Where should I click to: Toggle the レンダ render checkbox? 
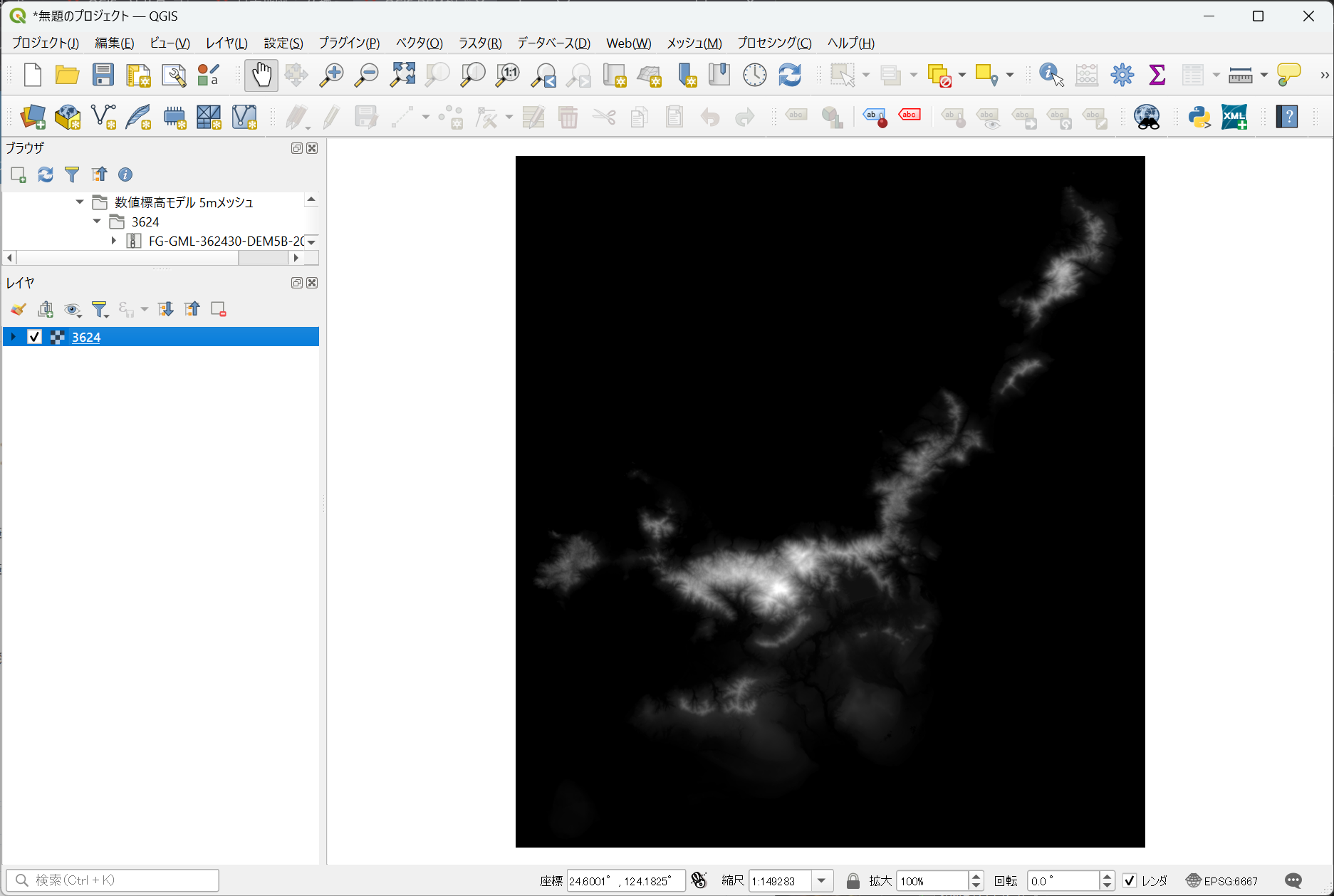point(1130,881)
